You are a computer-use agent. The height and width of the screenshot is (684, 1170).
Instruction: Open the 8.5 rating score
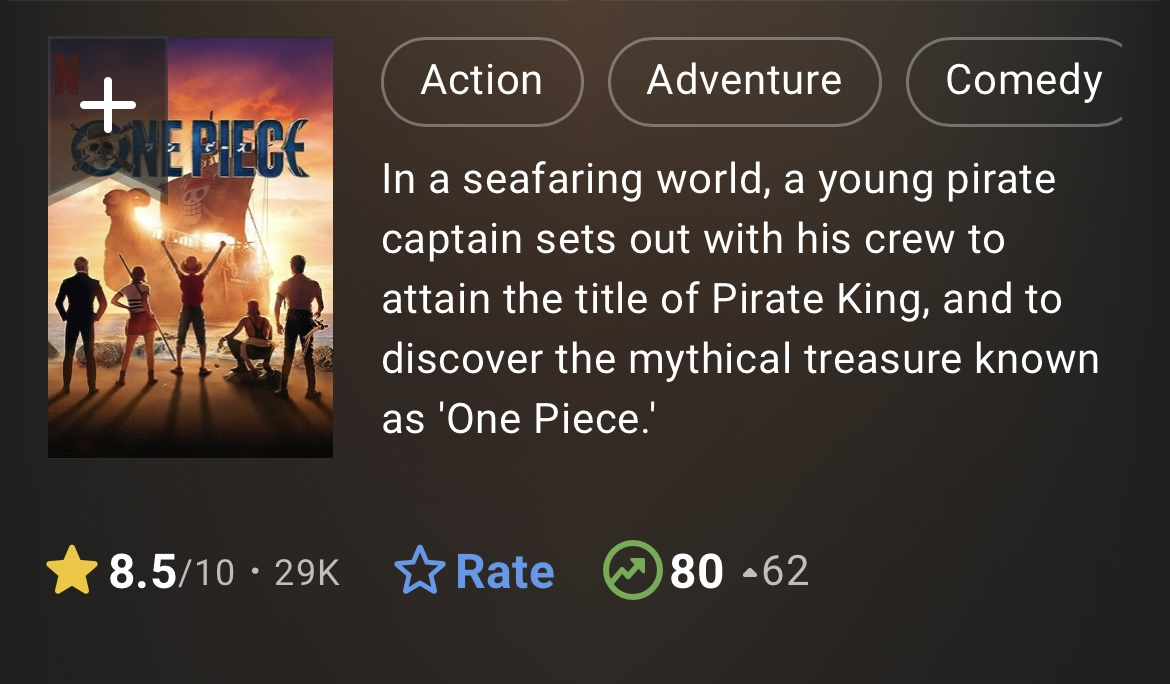coord(141,572)
